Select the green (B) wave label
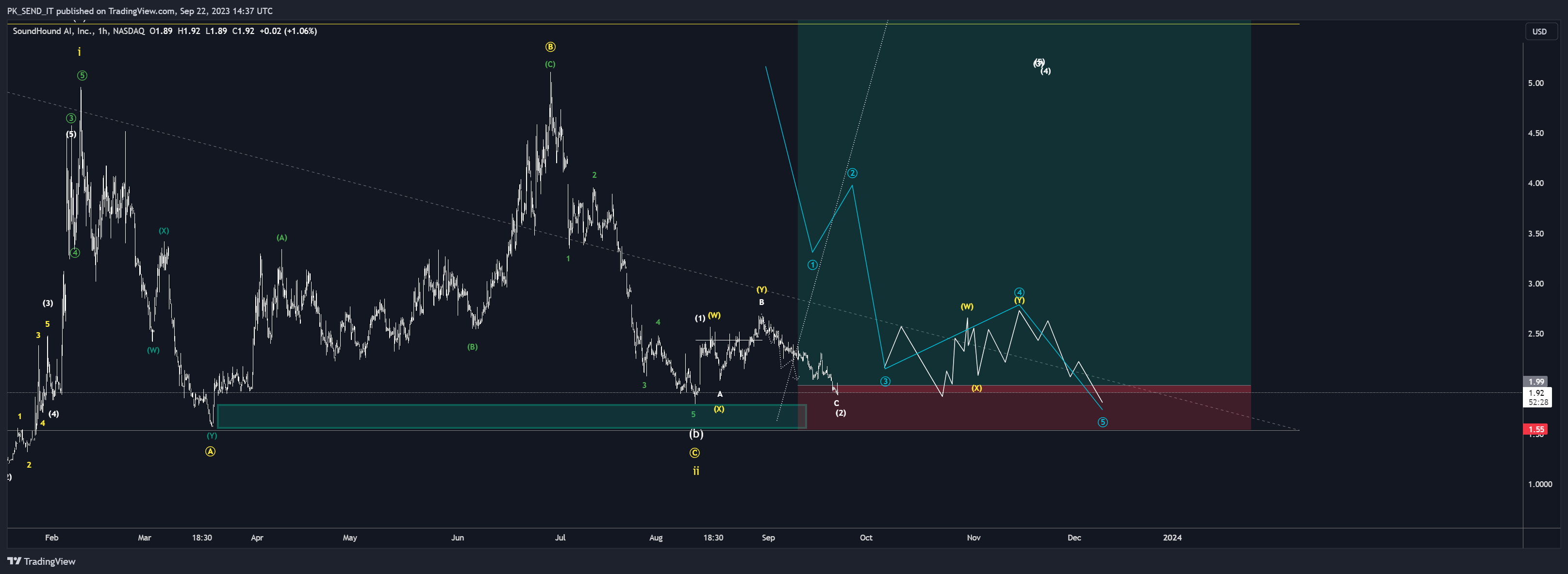This screenshot has height=574, width=1568. pos(472,347)
